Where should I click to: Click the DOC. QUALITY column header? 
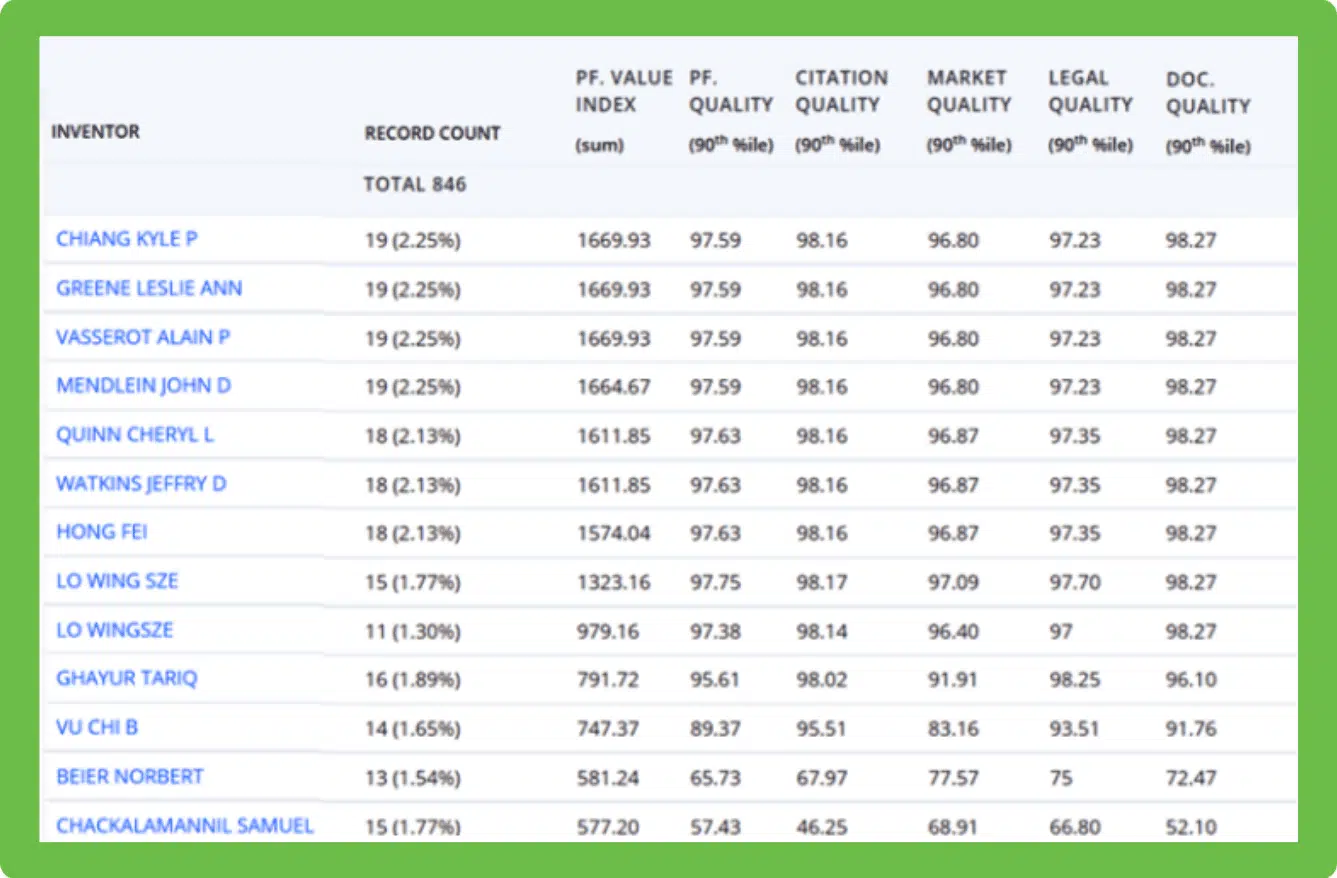coord(1208,92)
